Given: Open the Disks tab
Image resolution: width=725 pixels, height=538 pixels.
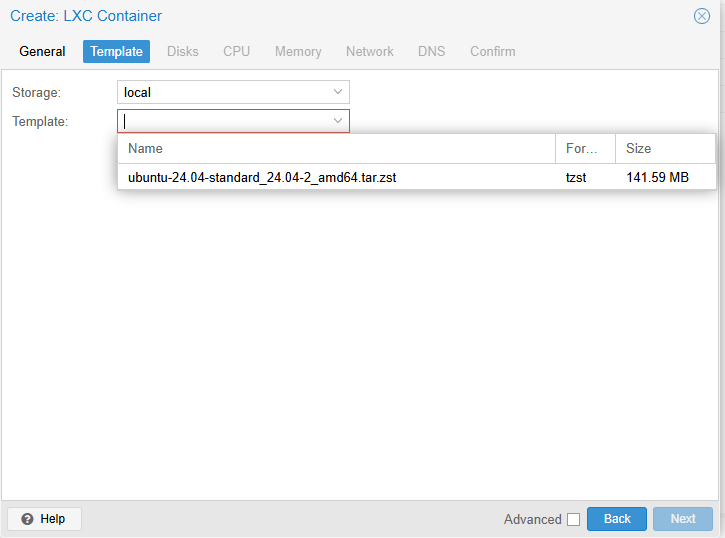Looking at the screenshot, I should tap(183, 51).
